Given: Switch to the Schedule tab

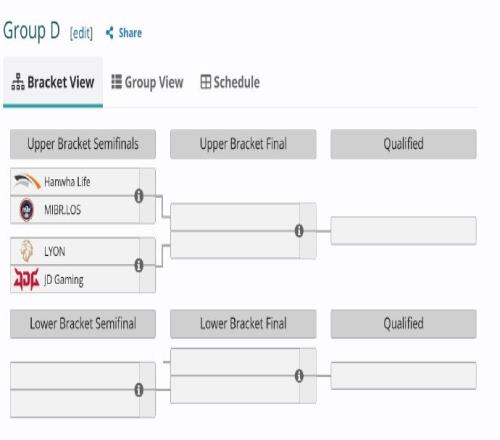Looking at the screenshot, I should (230, 82).
